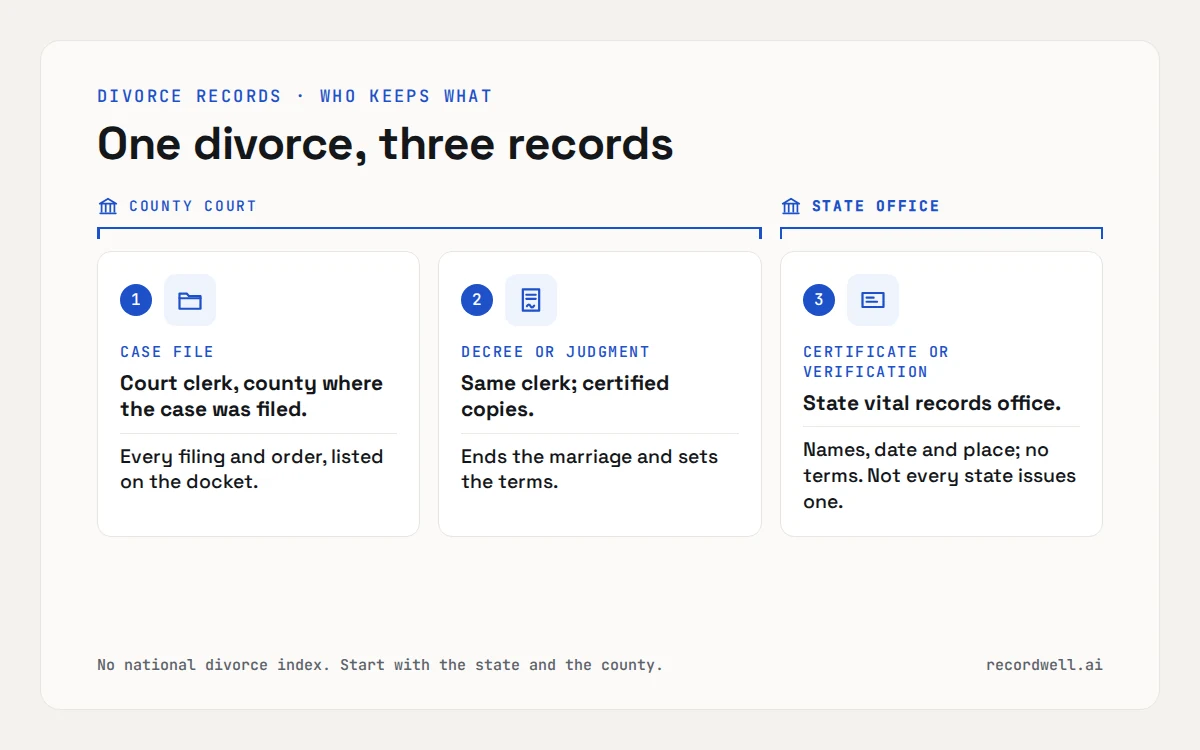1200x750 pixels.
Task: Click the number 2 badge
Action: [477, 300]
